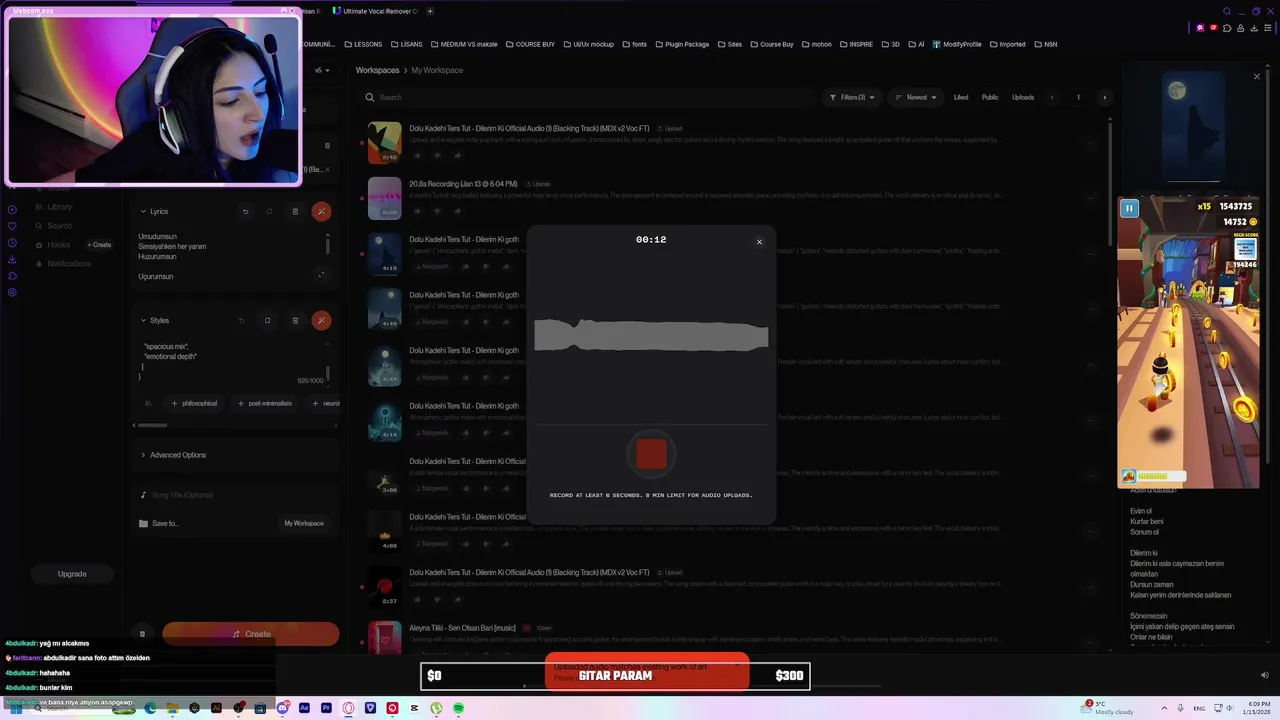Click the + Create button beside Hooks
1280x720 pixels.
coord(99,245)
